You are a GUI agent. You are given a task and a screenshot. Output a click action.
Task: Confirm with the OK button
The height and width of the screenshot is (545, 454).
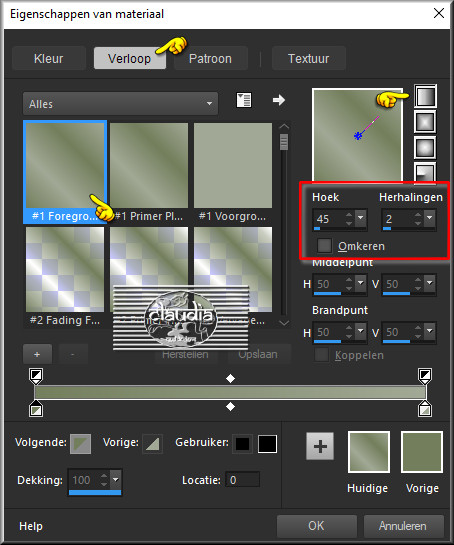tap(317, 526)
